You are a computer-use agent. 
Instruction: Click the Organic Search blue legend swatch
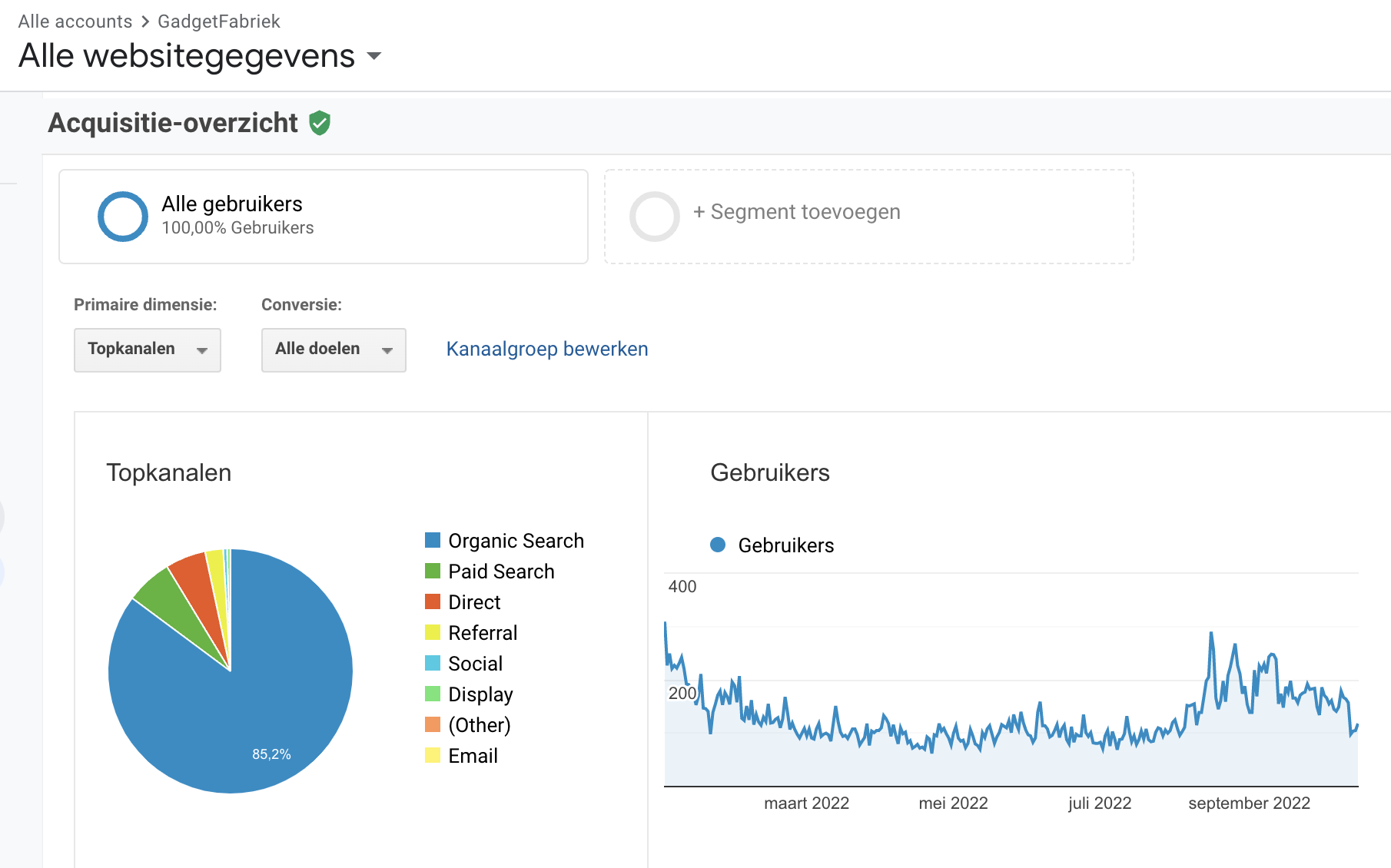point(433,540)
